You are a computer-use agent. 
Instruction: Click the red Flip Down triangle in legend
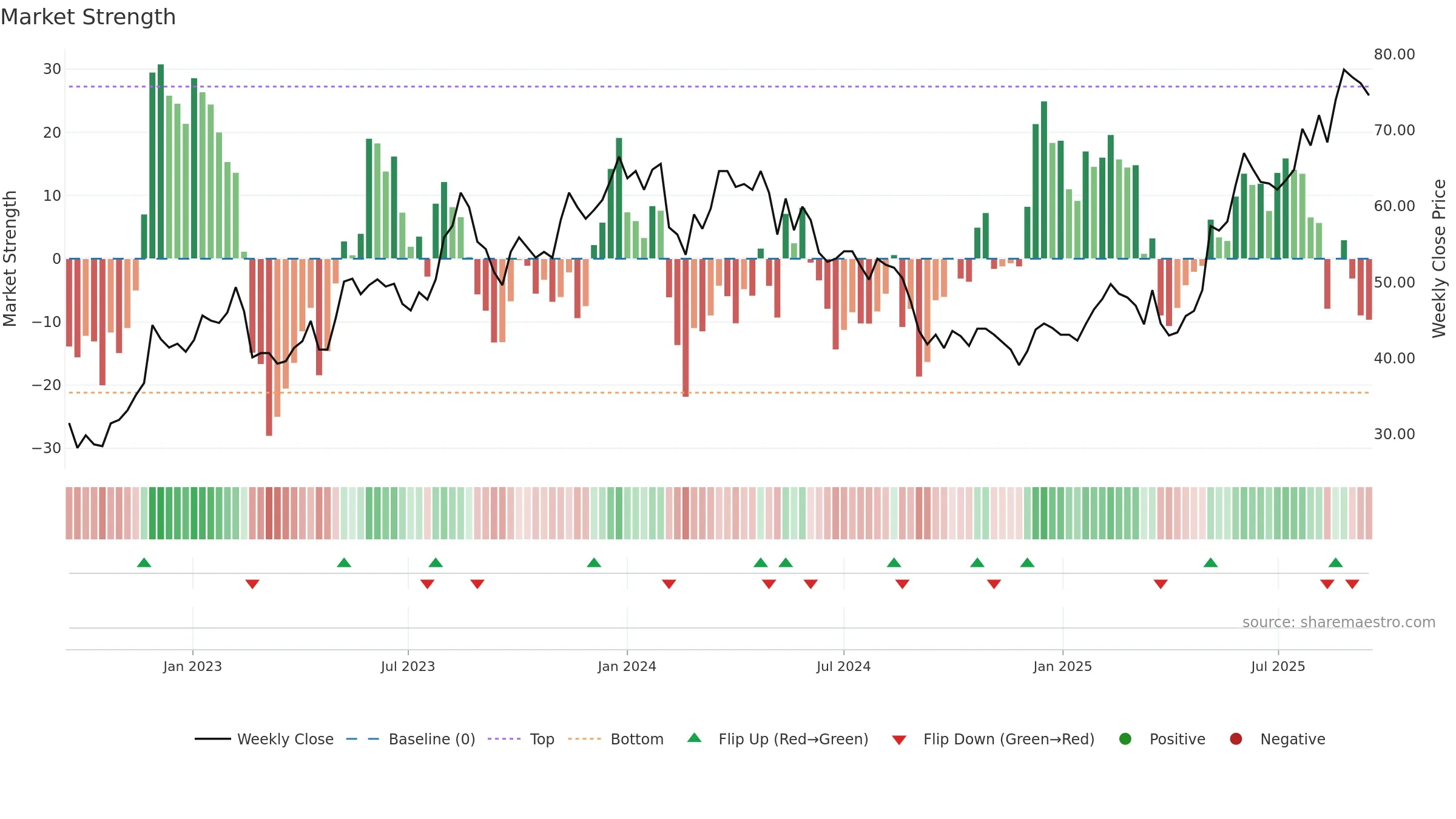(899, 740)
